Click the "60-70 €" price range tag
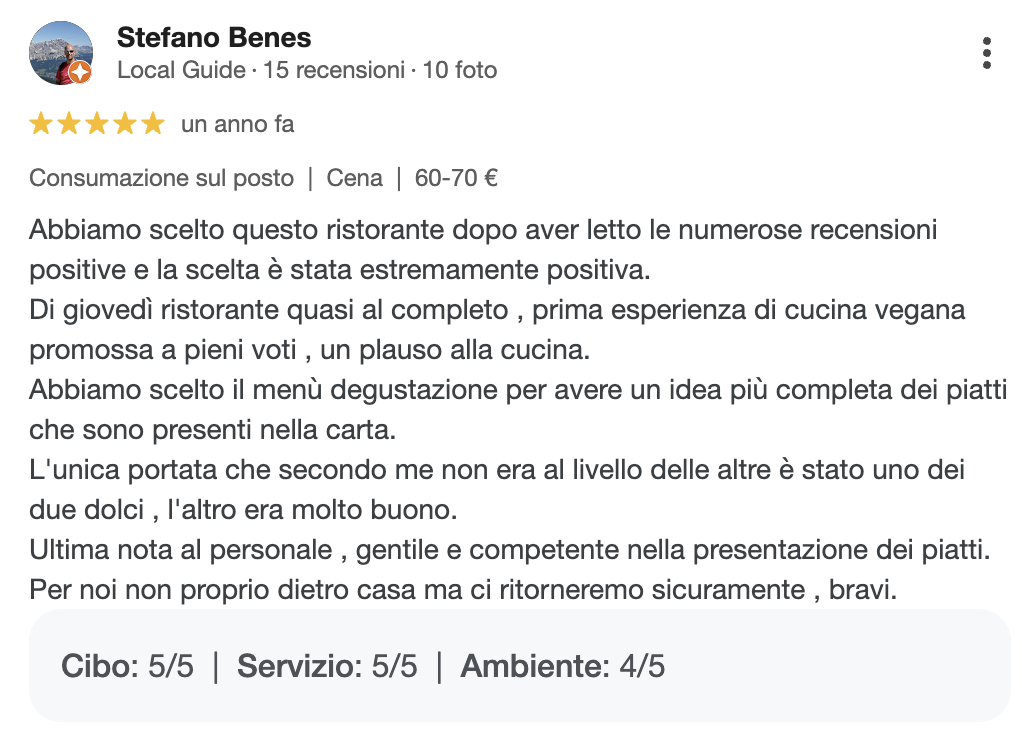This screenshot has width=1022, height=732. [x=456, y=178]
